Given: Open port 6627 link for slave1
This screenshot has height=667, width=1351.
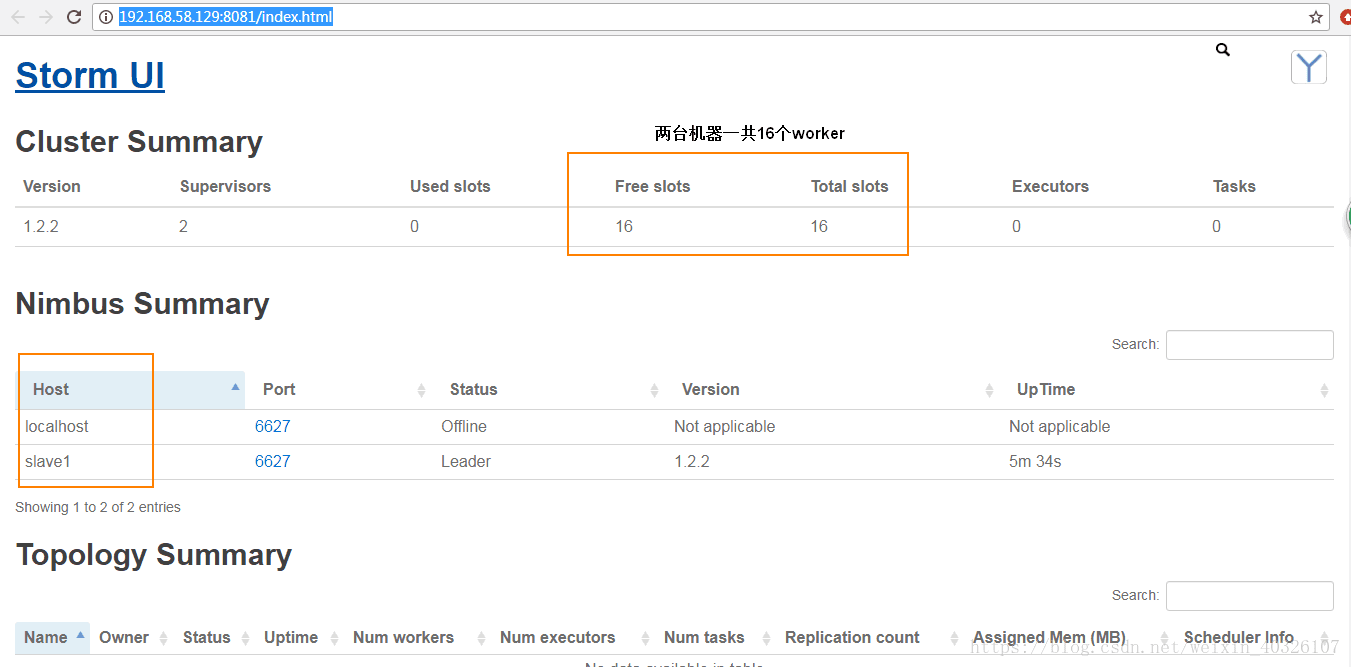Looking at the screenshot, I should [272, 461].
